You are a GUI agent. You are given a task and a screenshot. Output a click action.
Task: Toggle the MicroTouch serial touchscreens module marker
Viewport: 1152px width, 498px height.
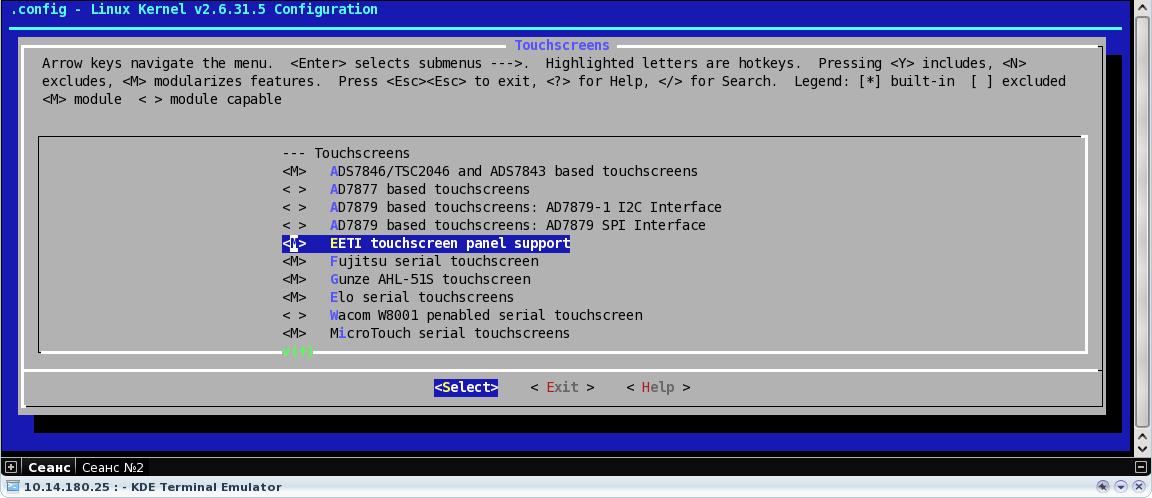click(294, 333)
